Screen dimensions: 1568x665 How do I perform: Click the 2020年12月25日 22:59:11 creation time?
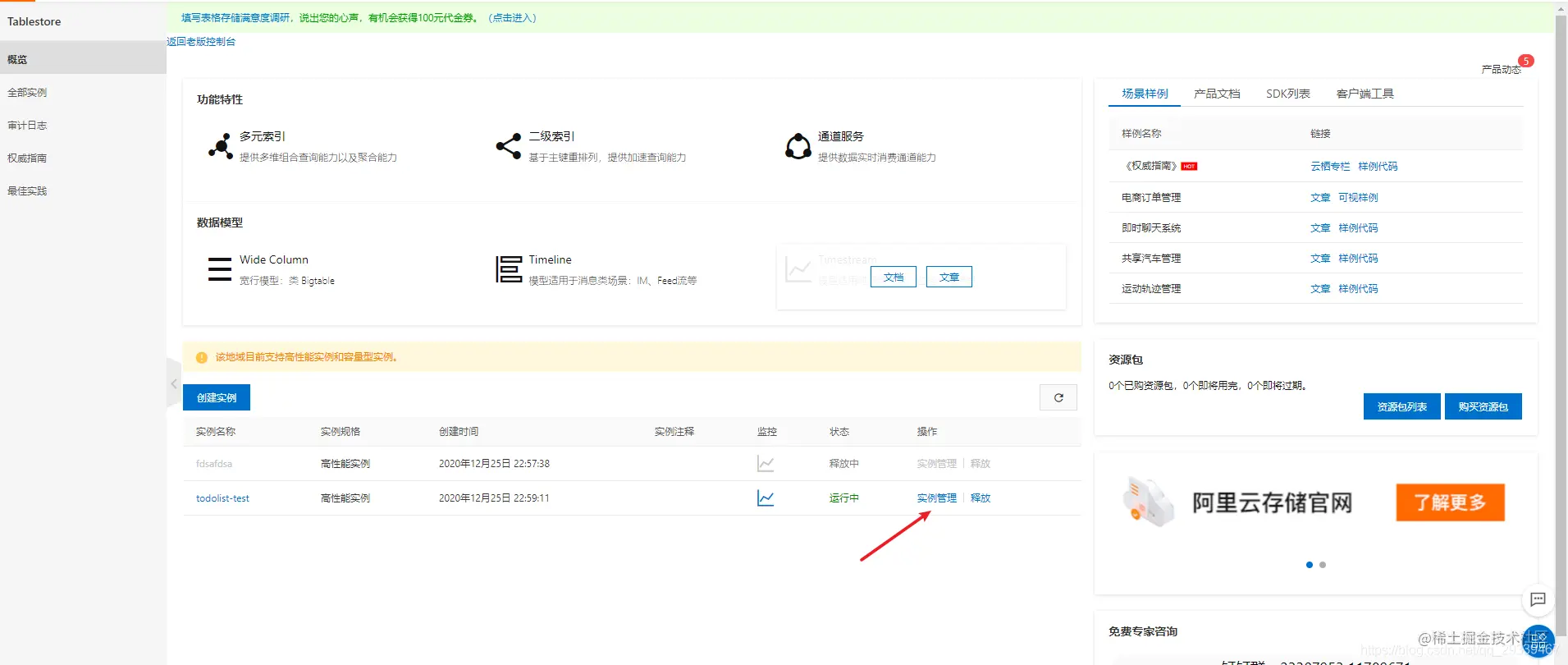pyautogui.click(x=494, y=498)
